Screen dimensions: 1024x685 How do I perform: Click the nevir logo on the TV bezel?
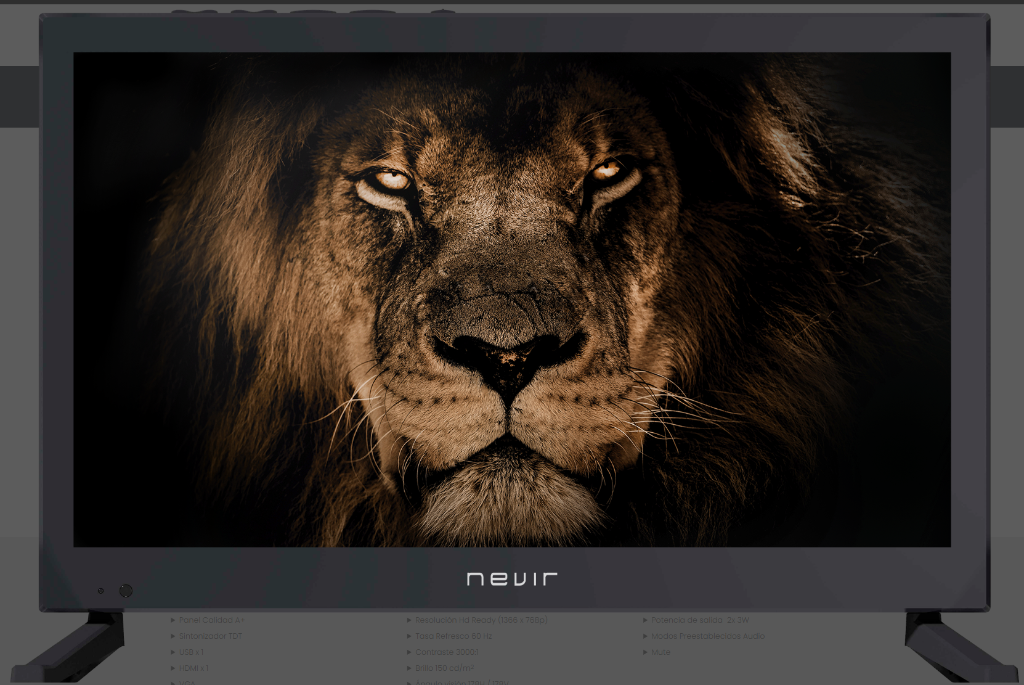(x=512, y=579)
